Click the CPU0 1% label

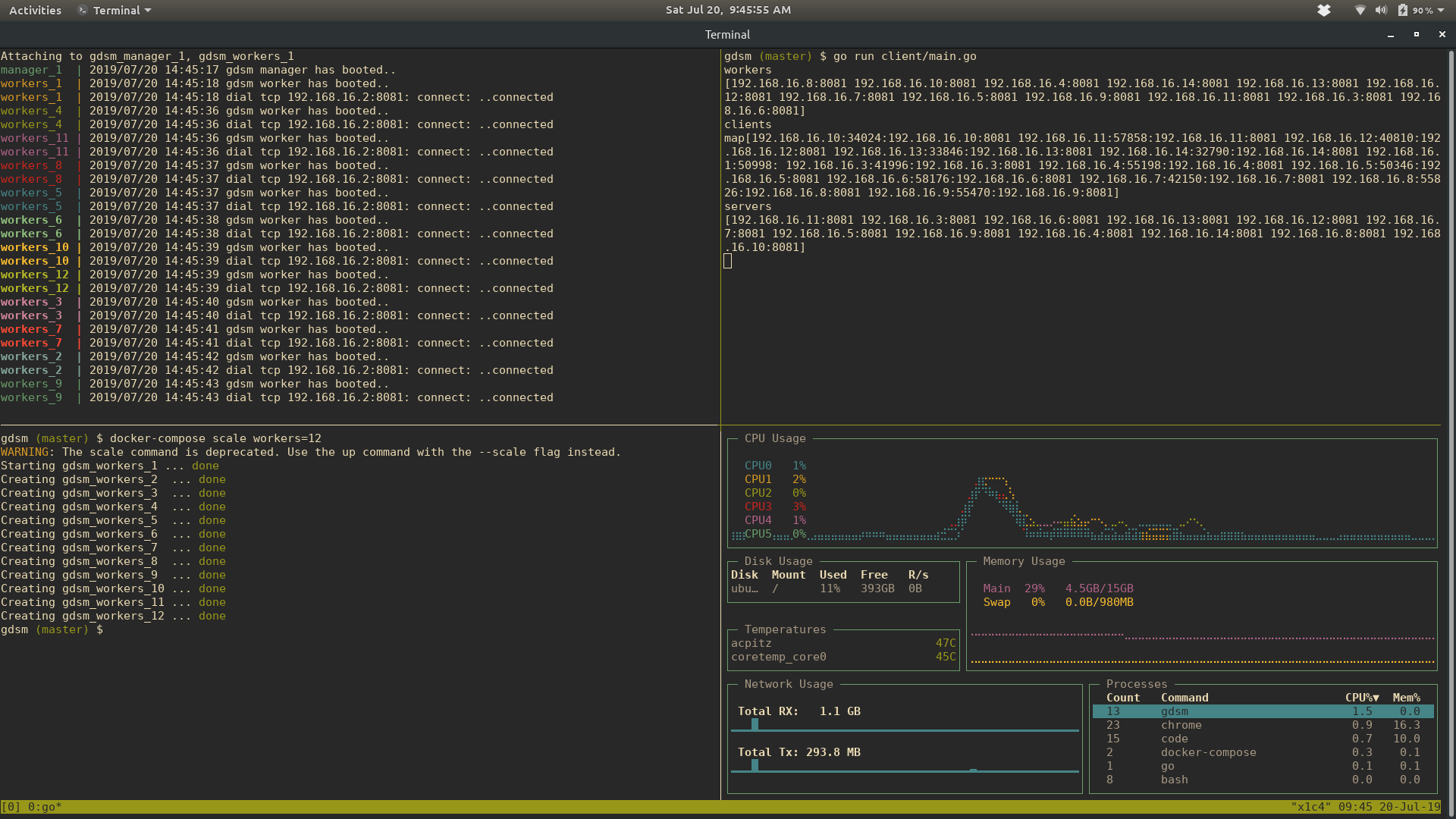pos(775,466)
